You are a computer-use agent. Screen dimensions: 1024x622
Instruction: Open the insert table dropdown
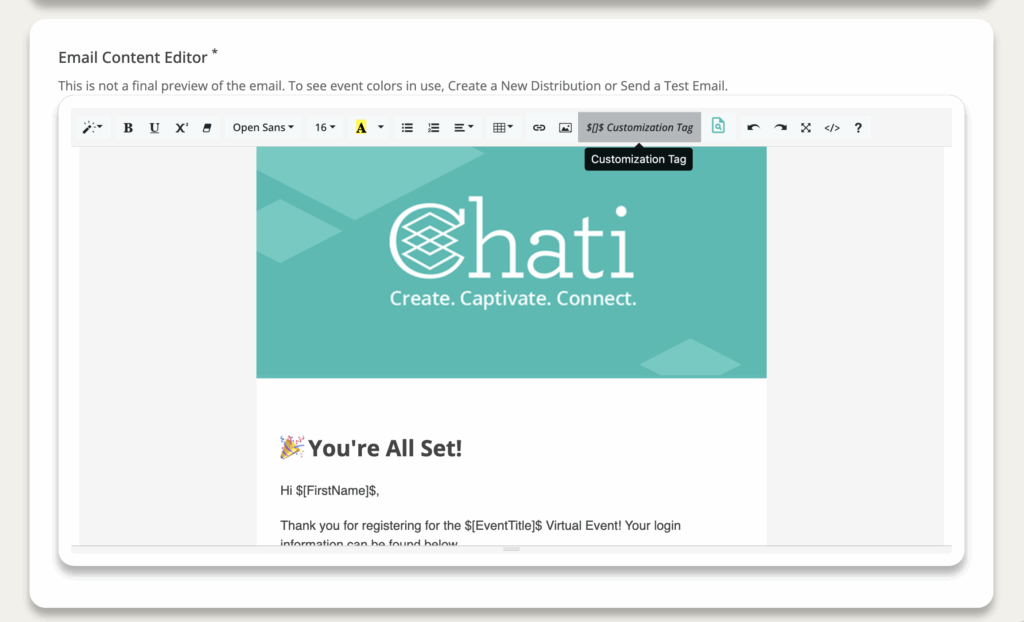pyautogui.click(x=503, y=128)
